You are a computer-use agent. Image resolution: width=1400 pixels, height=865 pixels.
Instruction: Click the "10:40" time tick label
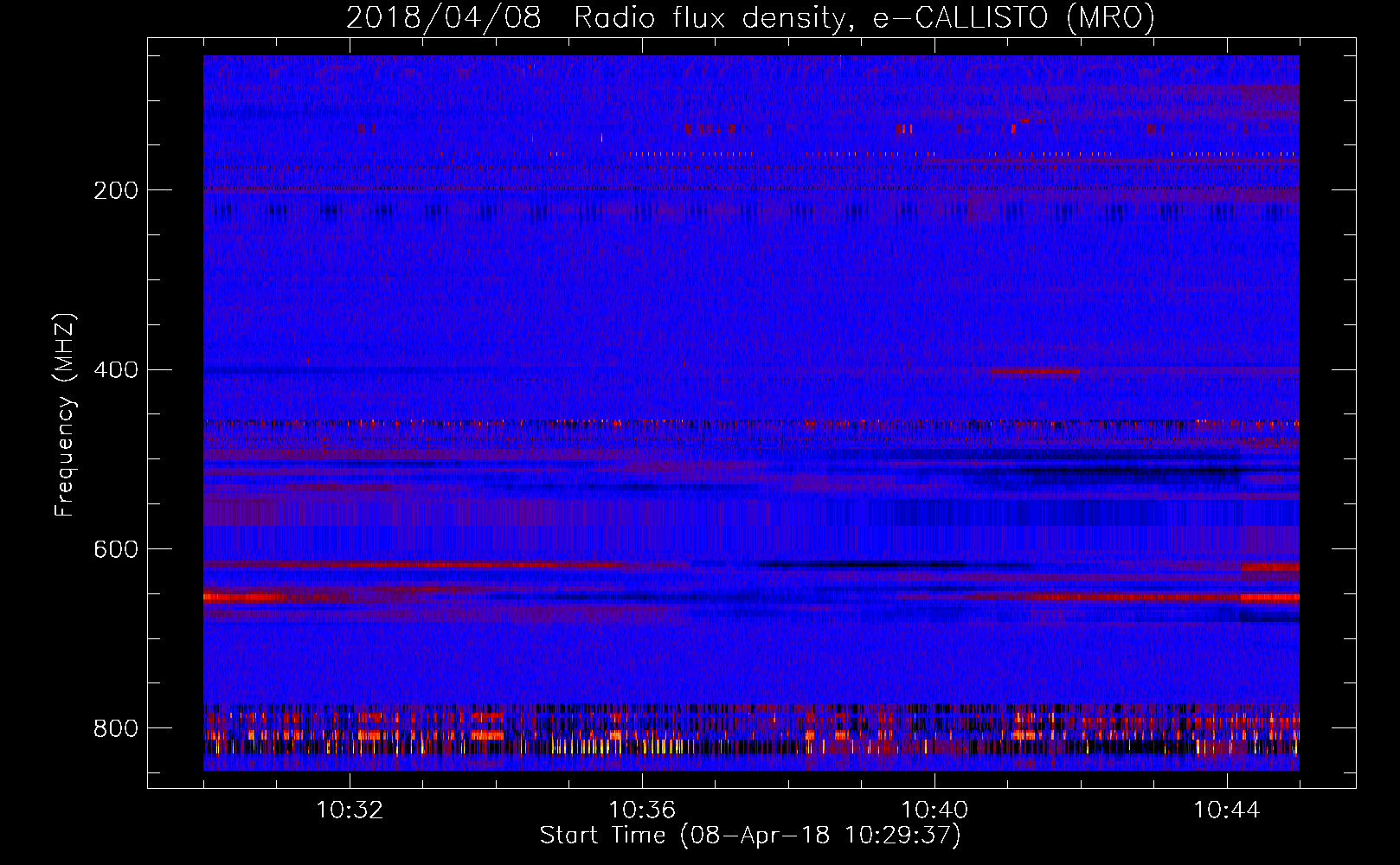click(934, 811)
